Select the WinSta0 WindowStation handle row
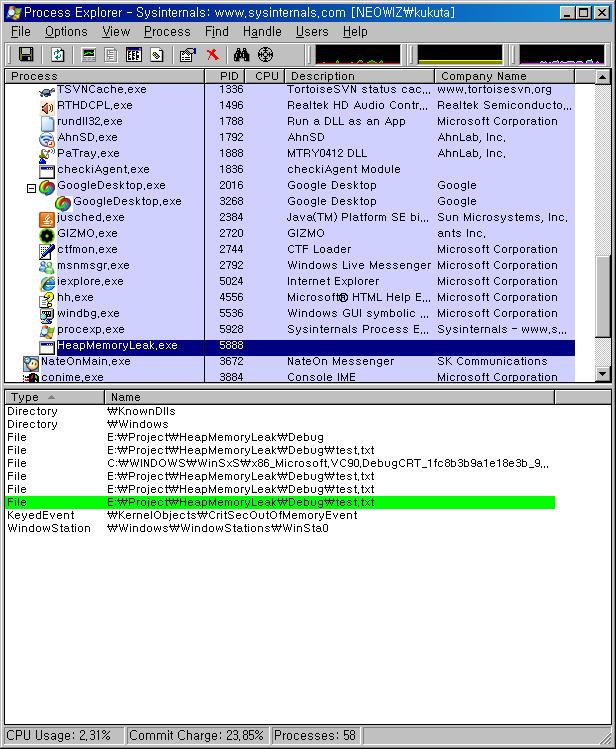Viewport: 616px width, 749px height. (x=280, y=528)
